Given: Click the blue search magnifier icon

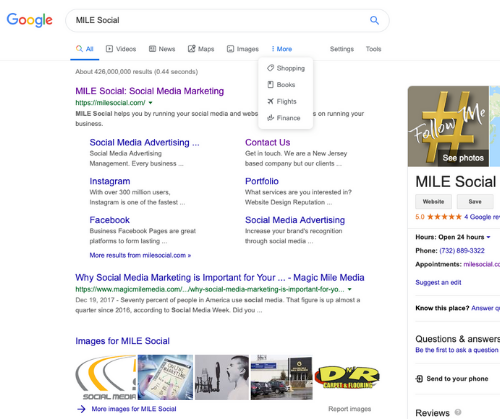Looking at the screenshot, I should pos(374,20).
